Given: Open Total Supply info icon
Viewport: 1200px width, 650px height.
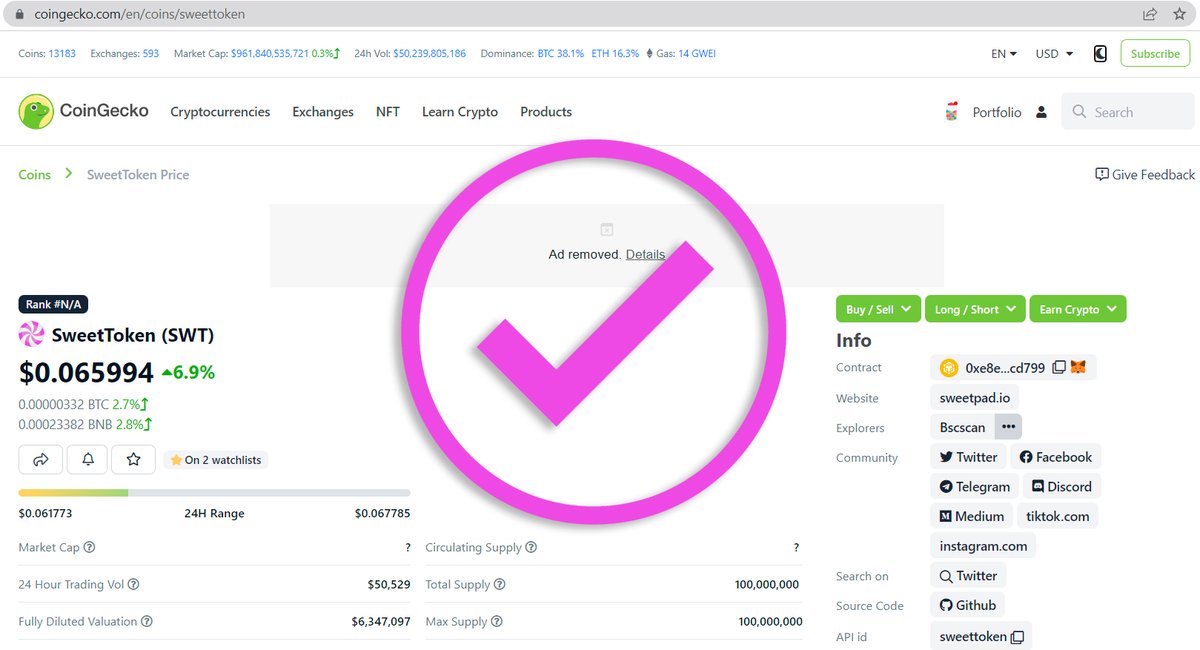Looking at the screenshot, I should point(500,585).
